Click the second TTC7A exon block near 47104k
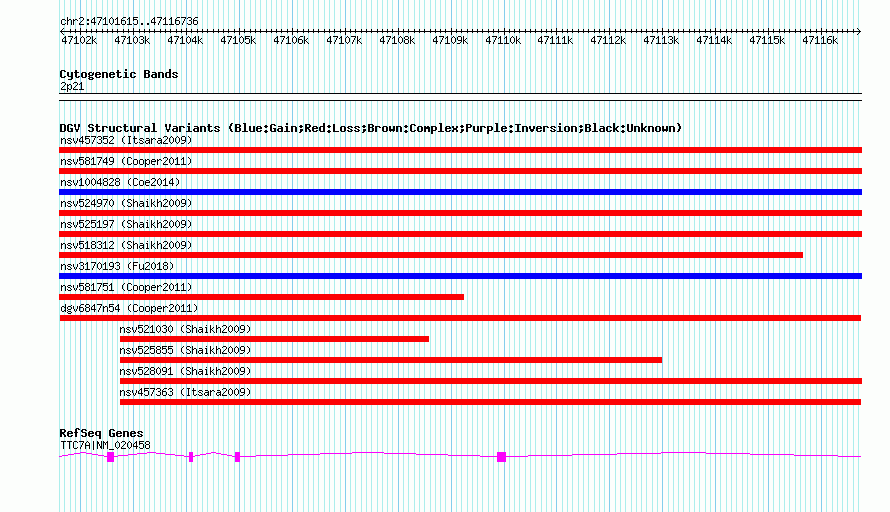The width and height of the screenshot is (890, 512). (191, 457)
